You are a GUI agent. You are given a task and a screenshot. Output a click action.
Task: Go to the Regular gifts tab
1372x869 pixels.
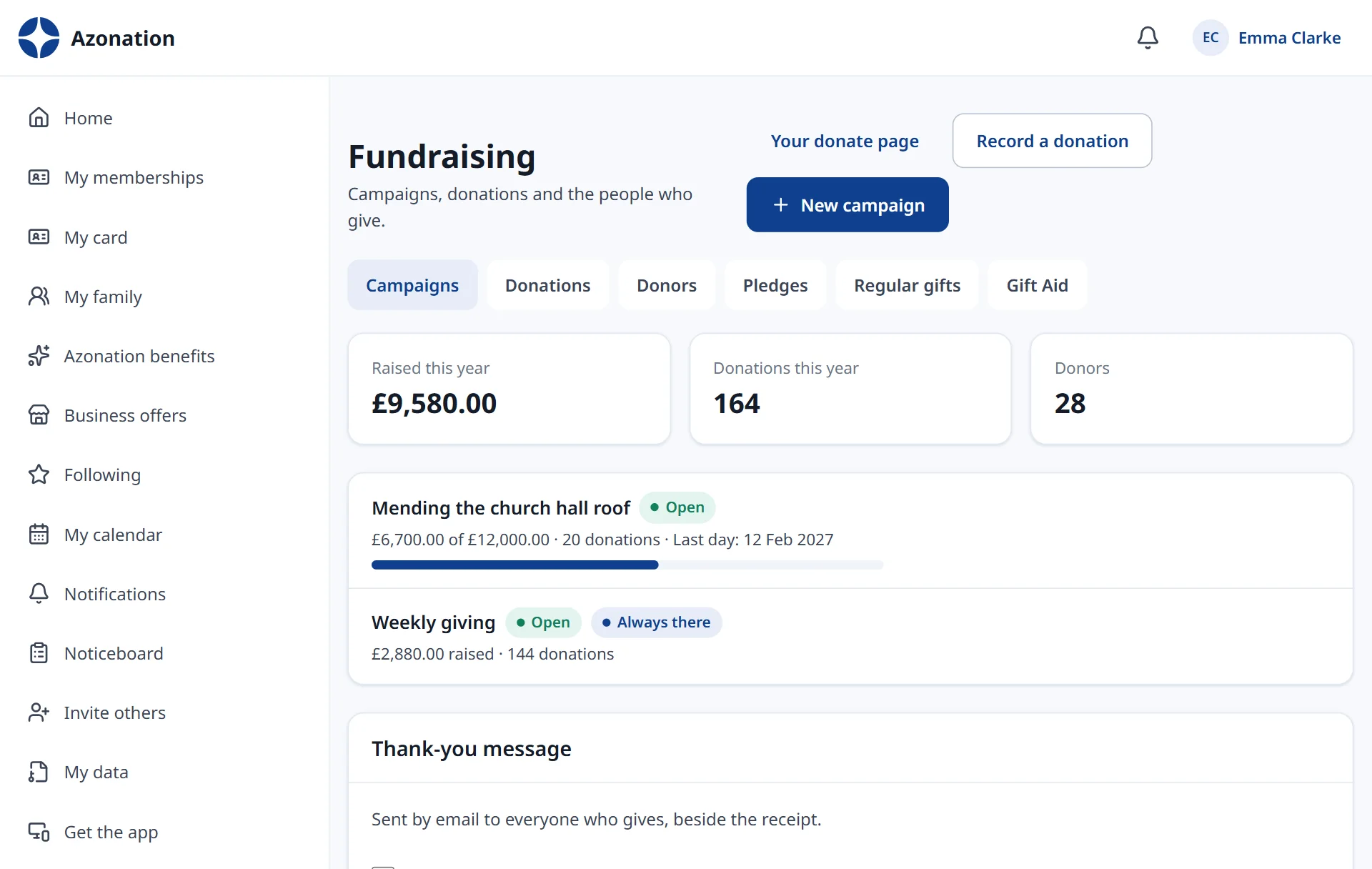pos(907,285)
